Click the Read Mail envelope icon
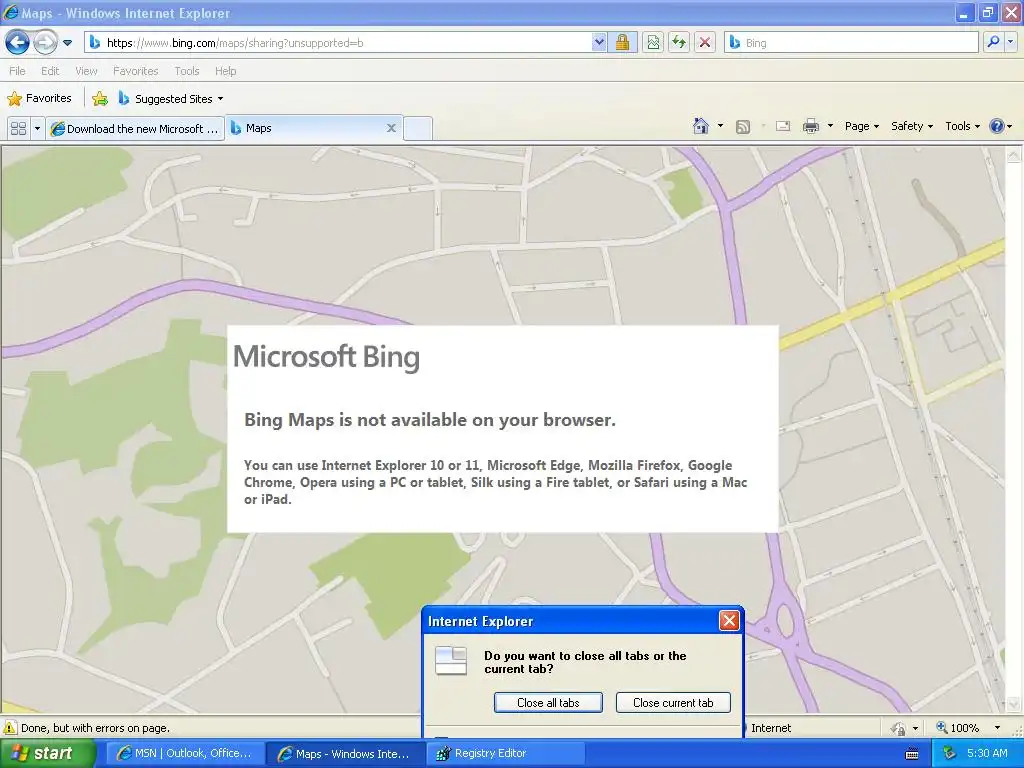 coord(783,127)
